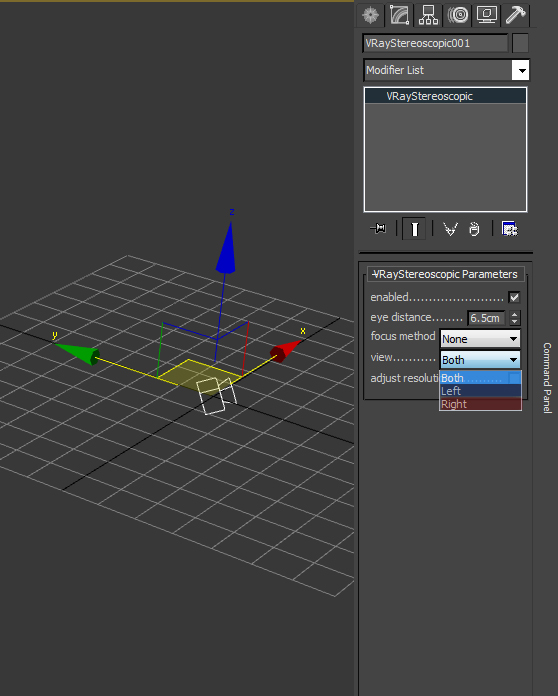Choose Both from the view list
The image size is (558, 696).
click(x=480, y=378)
